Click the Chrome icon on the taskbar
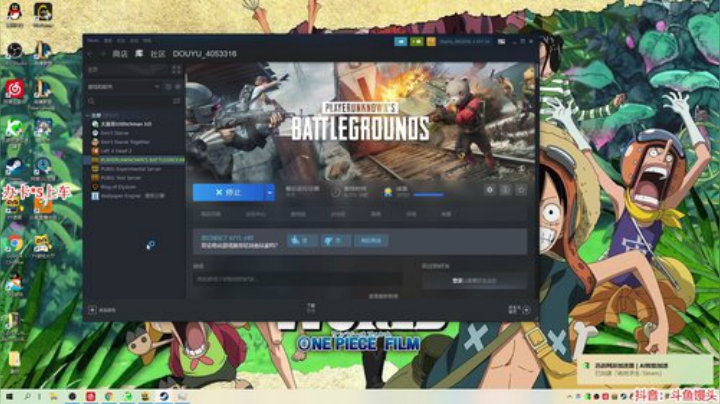 [109, 396]
